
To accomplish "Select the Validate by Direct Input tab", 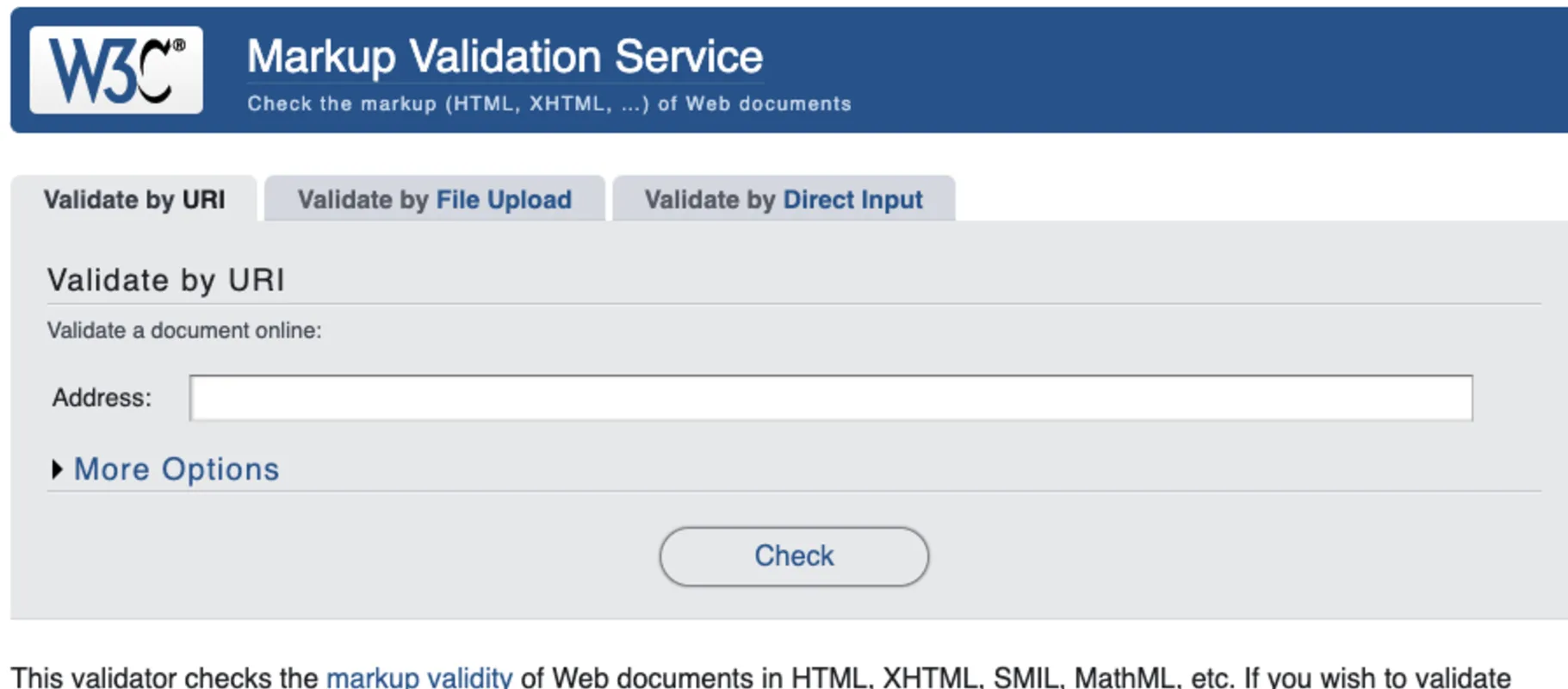I will coord(783,200).
